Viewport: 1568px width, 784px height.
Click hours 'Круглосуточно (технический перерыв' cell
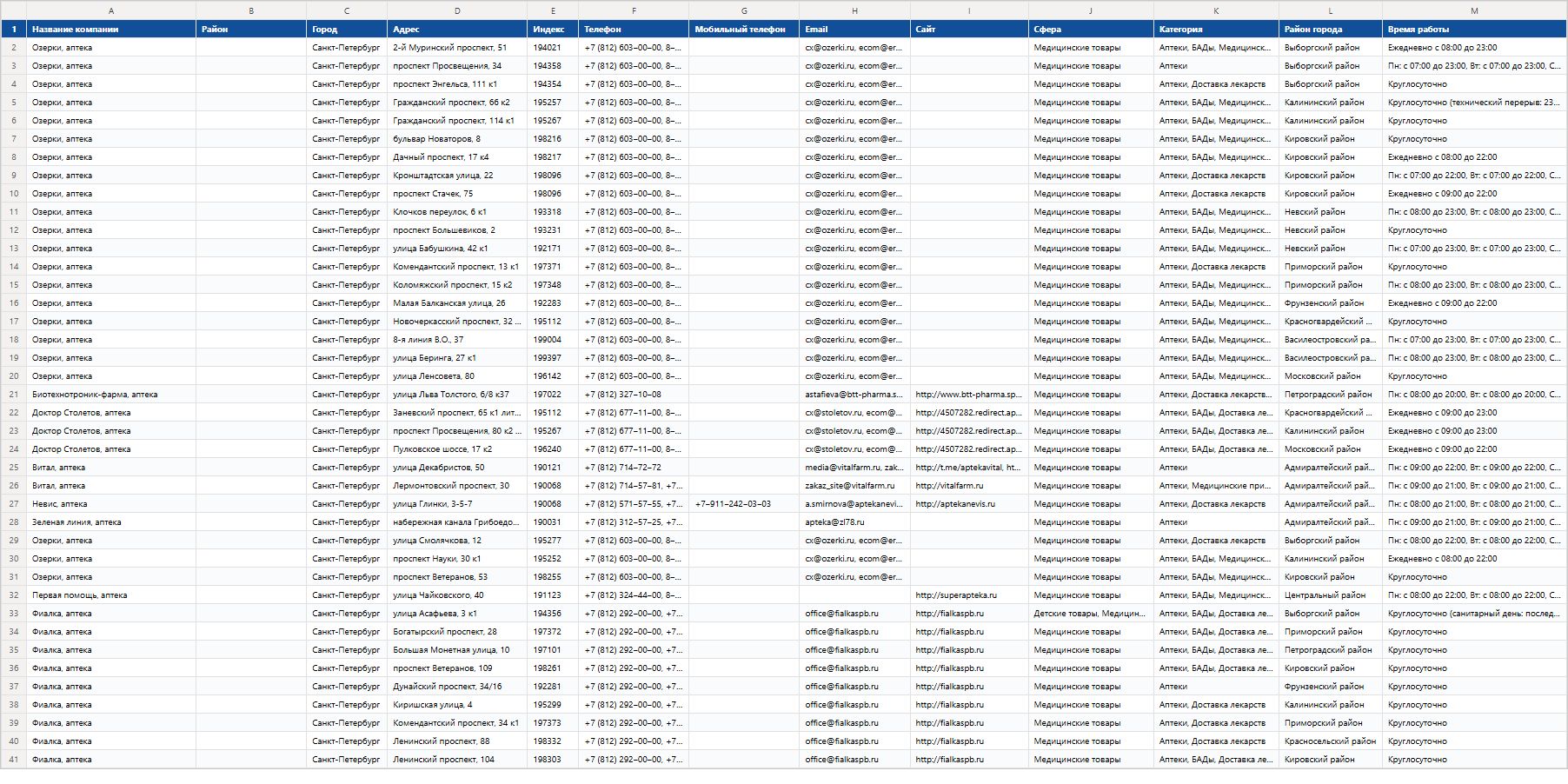point(1474,103)
